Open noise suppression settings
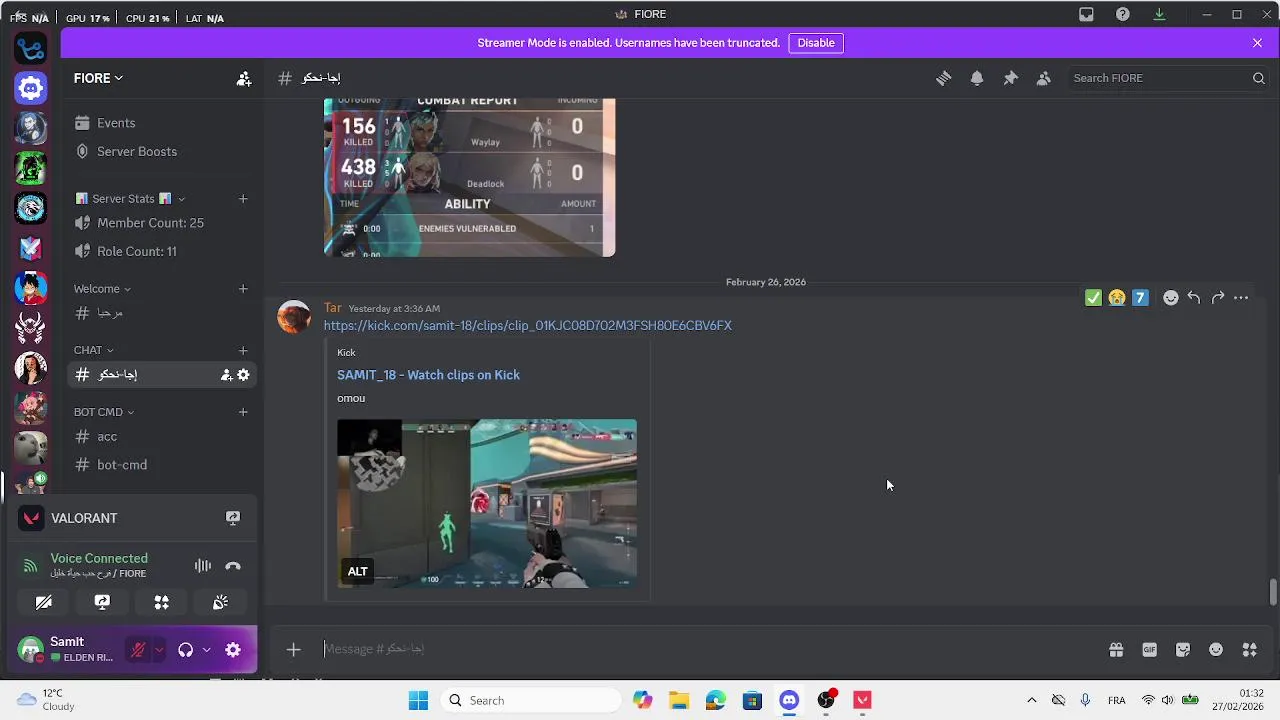 click(203, 566)
